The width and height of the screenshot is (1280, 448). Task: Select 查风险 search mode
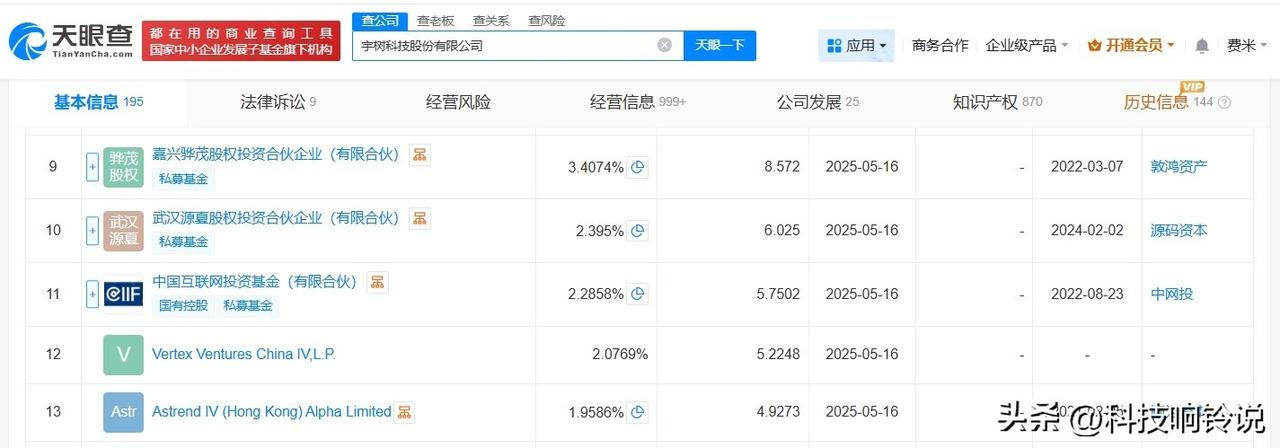tap(546, 20)
